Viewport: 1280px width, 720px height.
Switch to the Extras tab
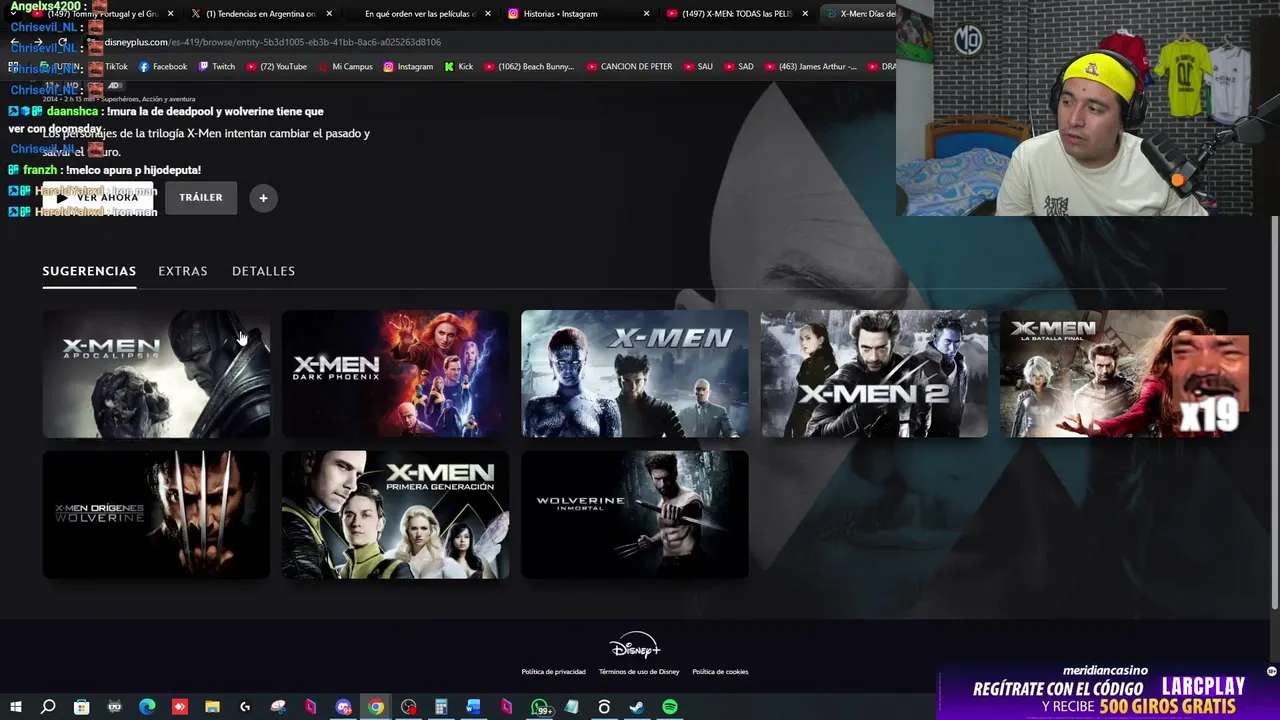183,271
